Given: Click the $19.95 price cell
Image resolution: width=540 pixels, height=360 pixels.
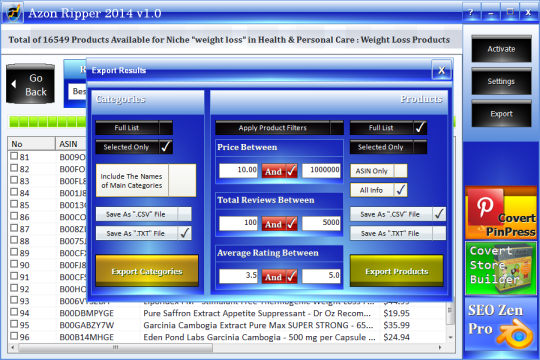Looking at the screenshot, I should coord(396,313).
